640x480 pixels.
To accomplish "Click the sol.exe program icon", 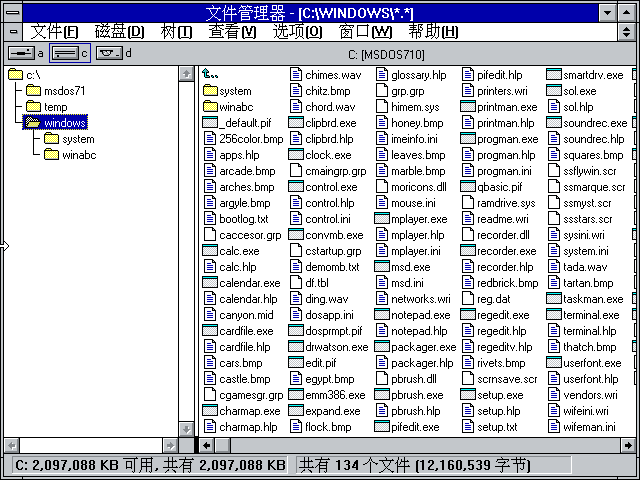I will pyautogui.click(x=554, y=91).
